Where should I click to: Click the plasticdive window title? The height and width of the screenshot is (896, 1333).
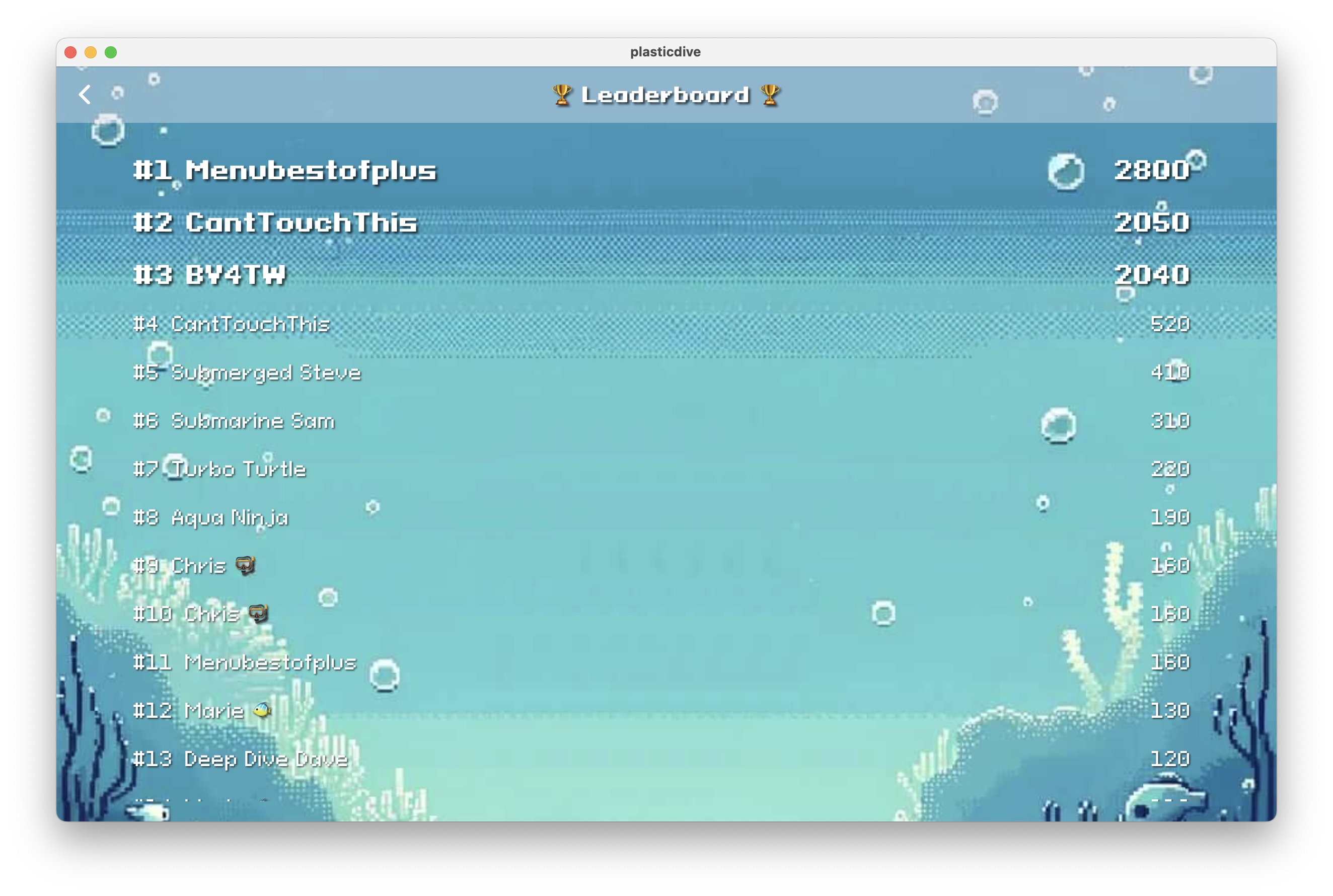click(665, 52)
